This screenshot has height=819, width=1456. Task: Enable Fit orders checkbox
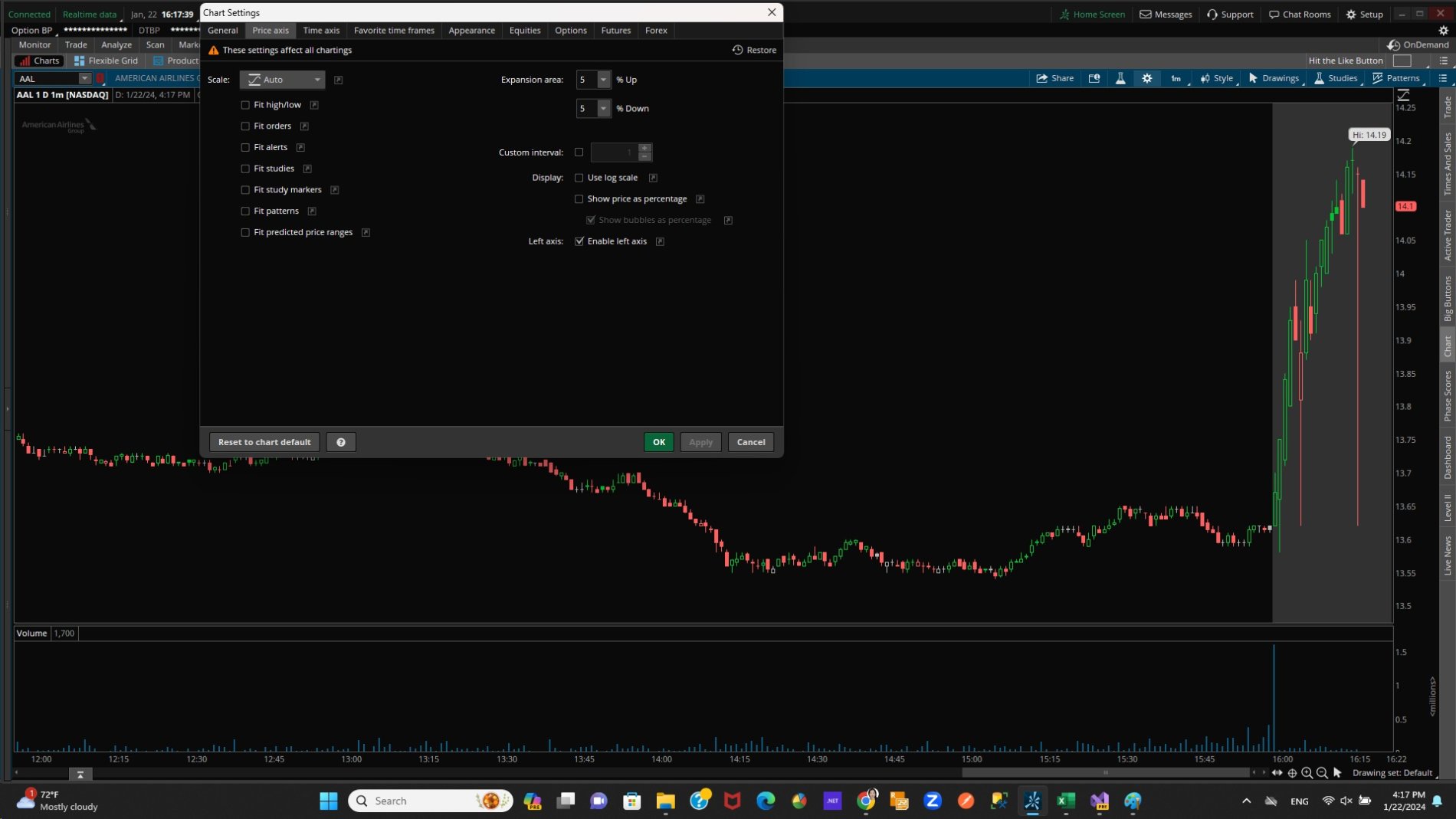coord(245,126)
